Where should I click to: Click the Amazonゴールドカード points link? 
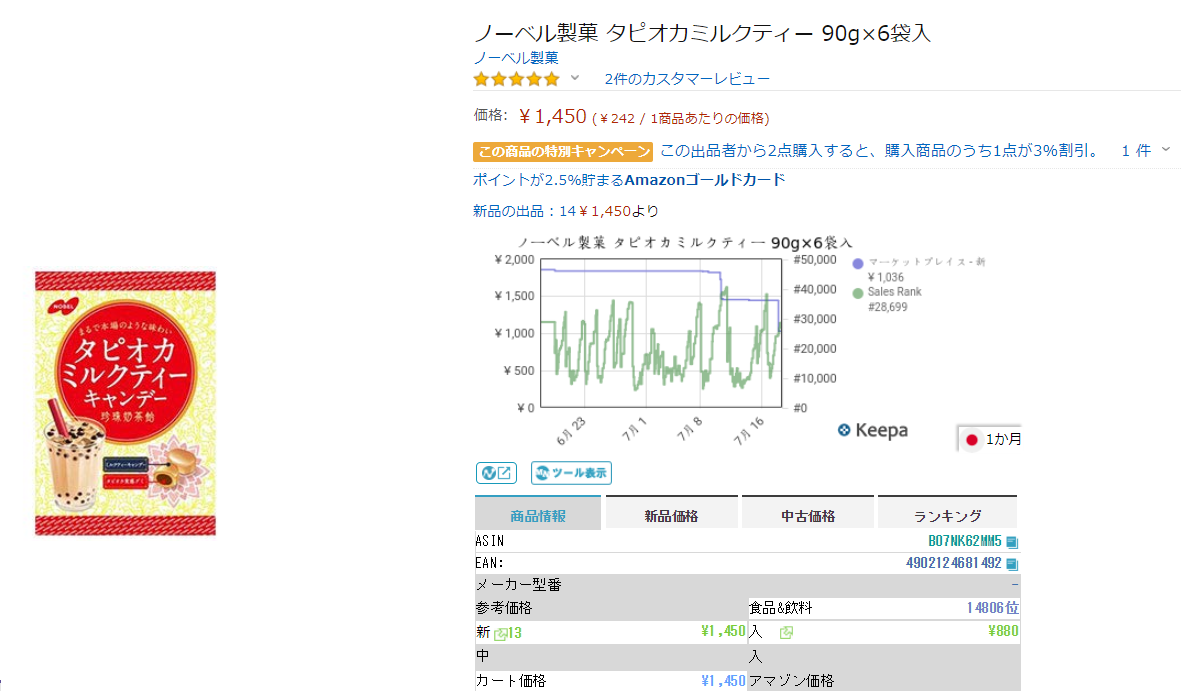628,180
